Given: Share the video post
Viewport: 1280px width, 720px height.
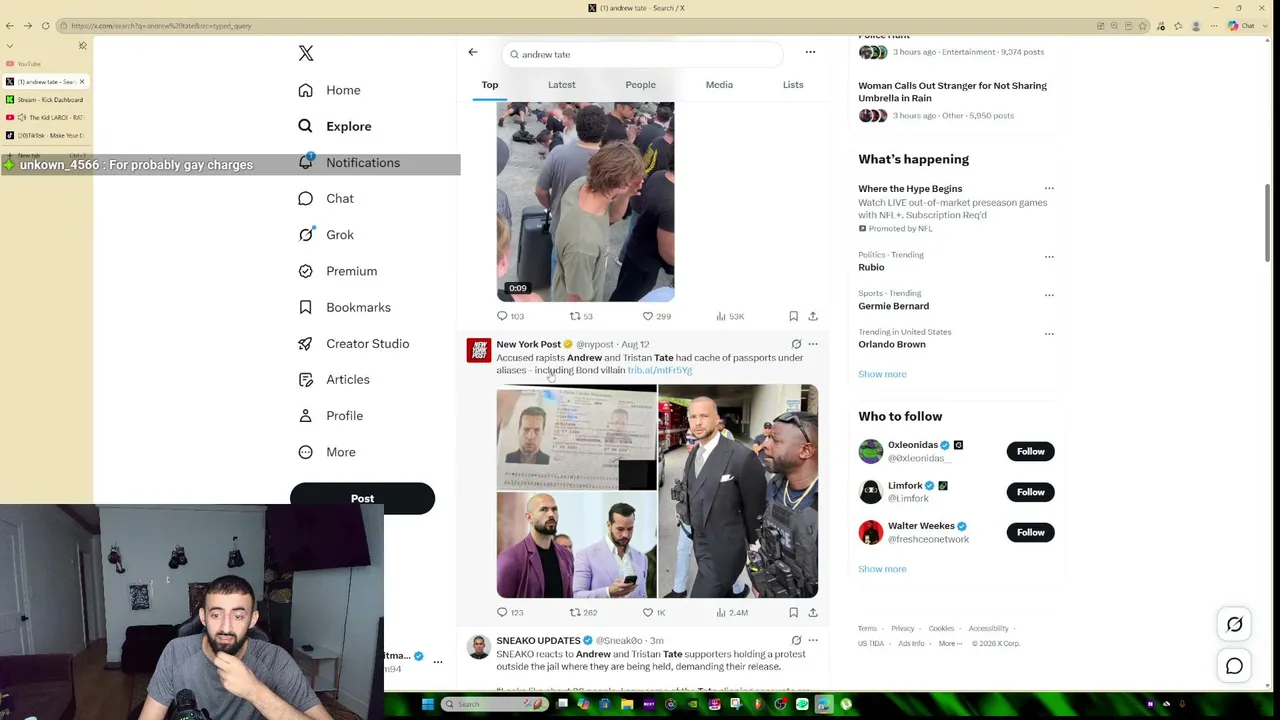Looking at the screenshot, I should tap(813, 316).
